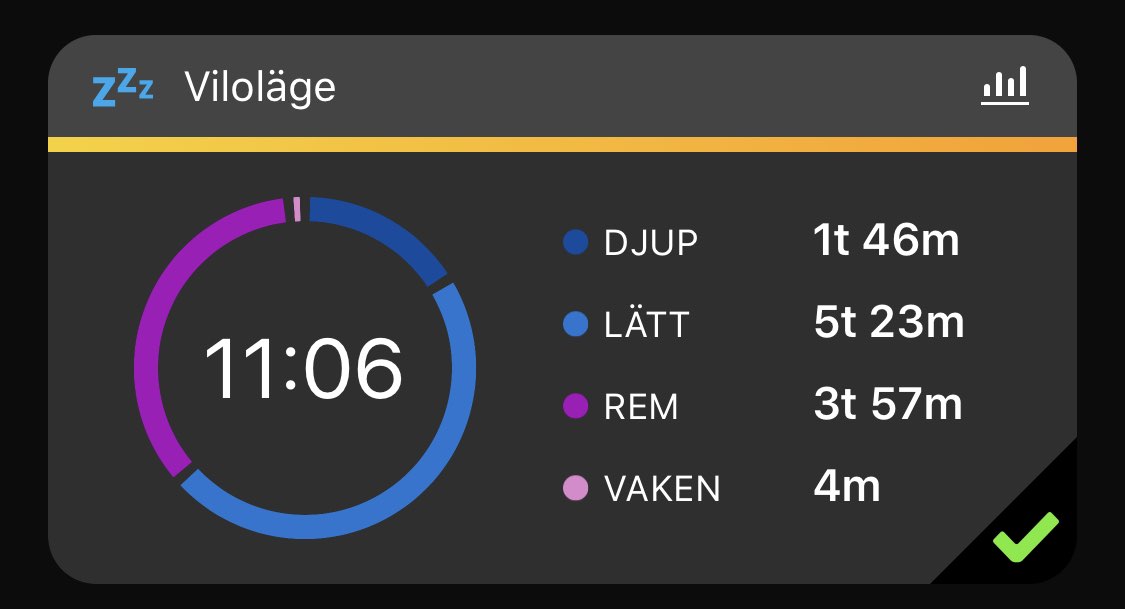The height and width of the screenshot is (609, 1125).
Task: Select the pink VAKEN legend dot
Action: tap(575, 488)
